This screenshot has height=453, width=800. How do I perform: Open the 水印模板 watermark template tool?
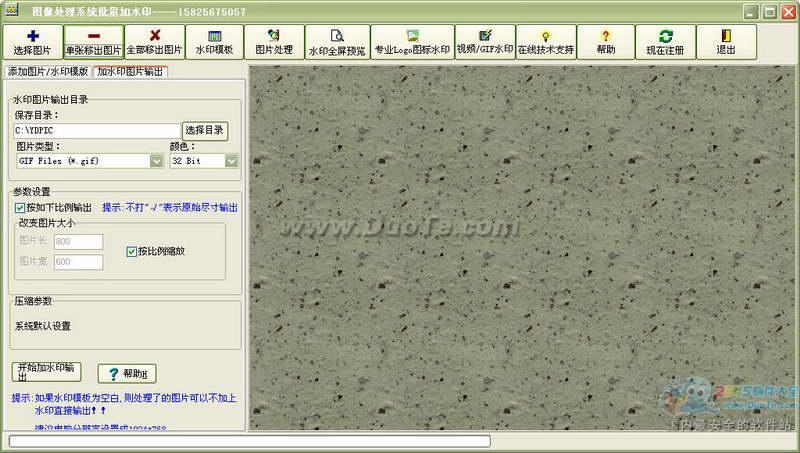[214, 41]
